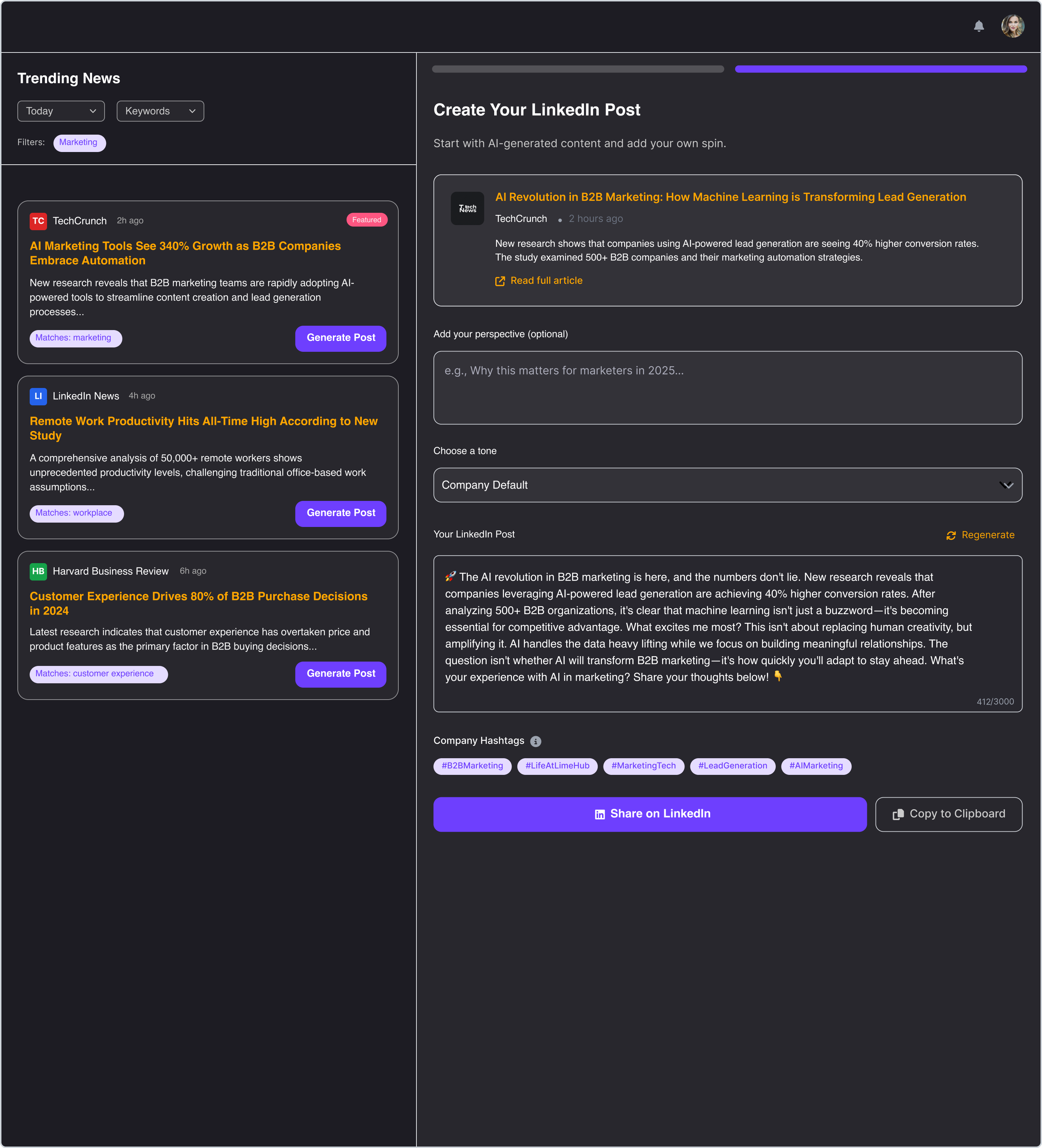Select the #LifeAtLimeHub hashtag
This screenshot has height=1148, width=1042.
point(557,767)
